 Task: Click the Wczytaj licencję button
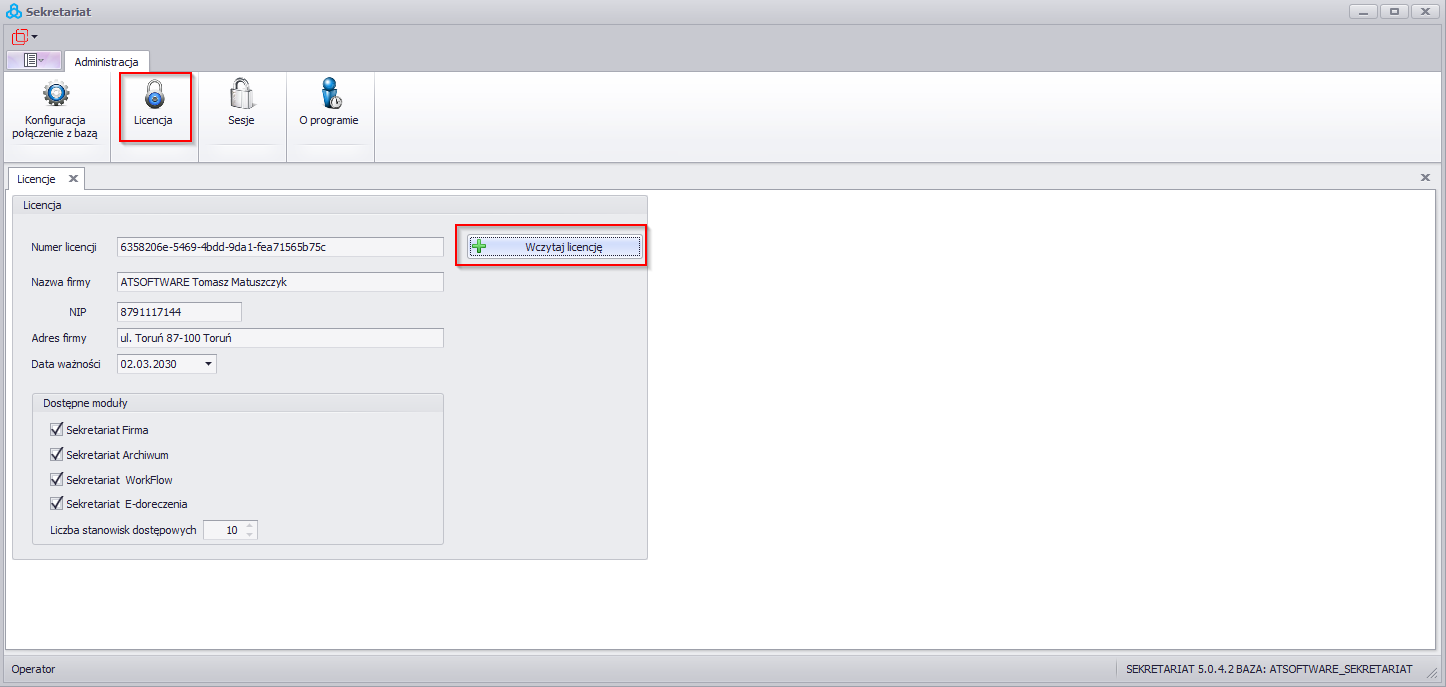[x=555, y=247]
